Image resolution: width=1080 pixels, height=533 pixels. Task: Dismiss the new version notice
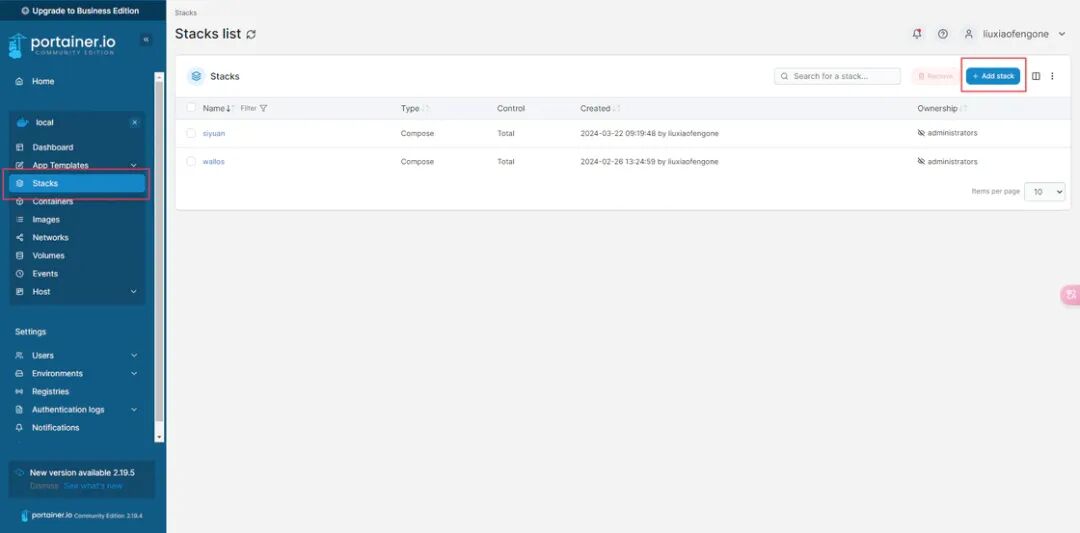point(44,485)
